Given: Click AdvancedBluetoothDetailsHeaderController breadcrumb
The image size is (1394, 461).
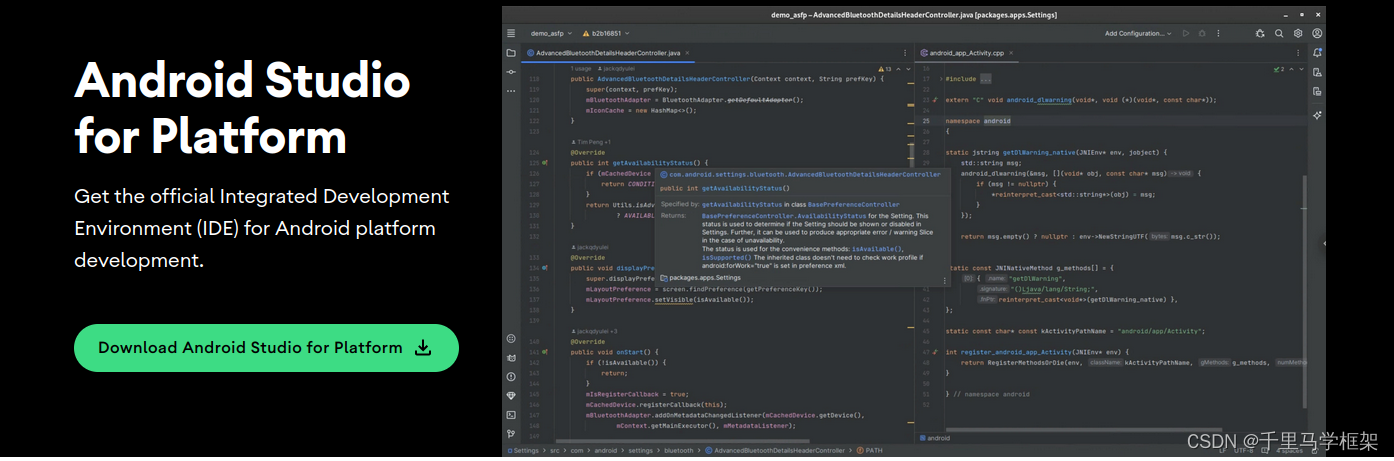Looking at the screenshot, I should tap(775, 450).
